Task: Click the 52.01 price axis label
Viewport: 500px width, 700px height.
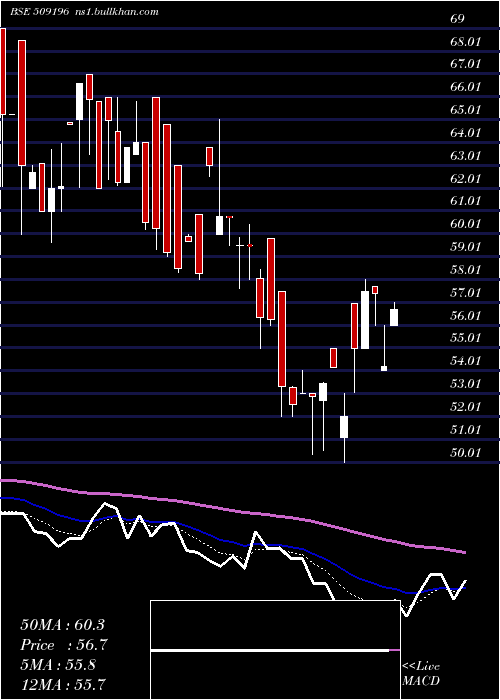Action: 466,407
